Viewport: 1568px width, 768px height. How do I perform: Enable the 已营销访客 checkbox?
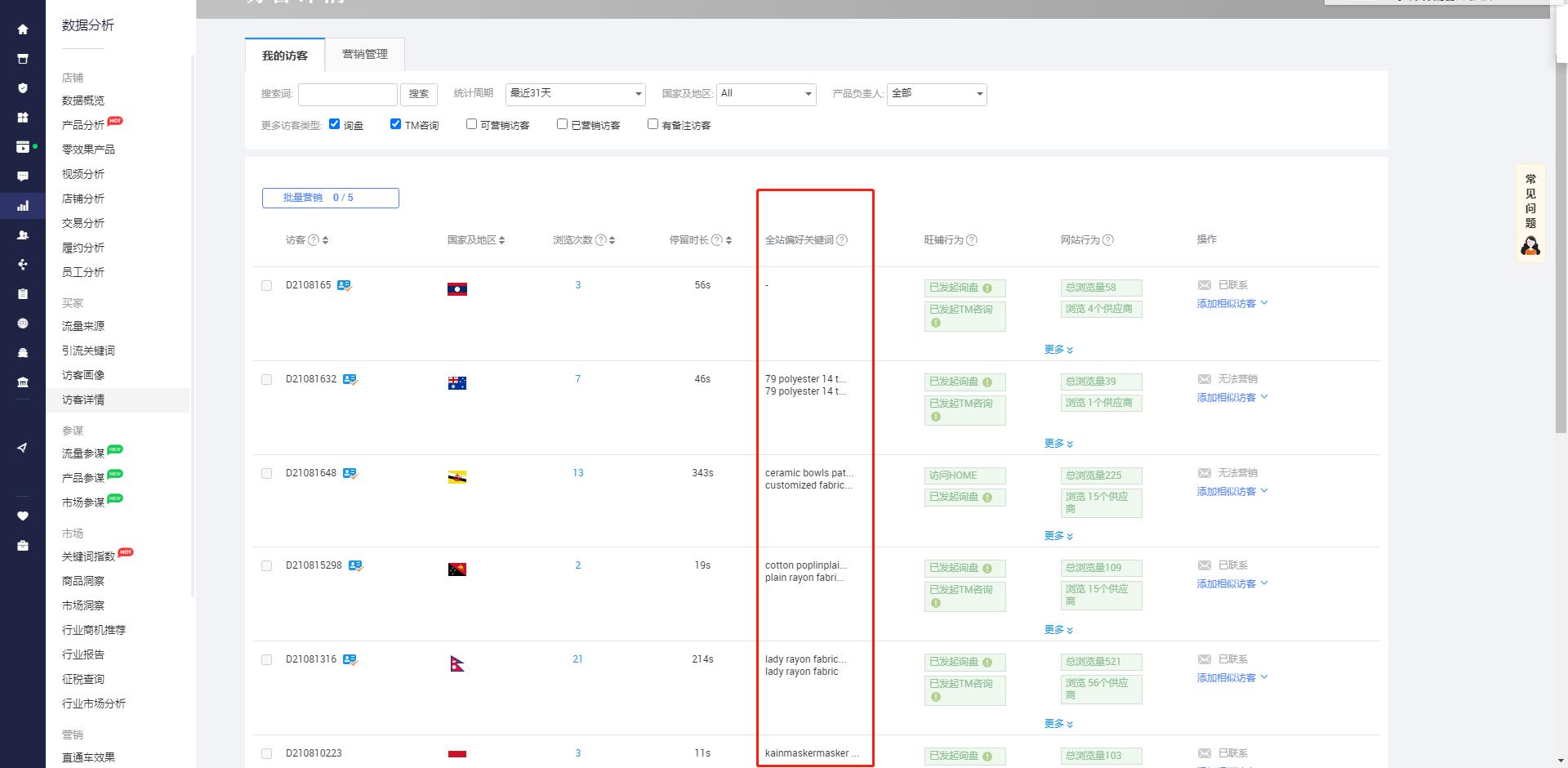(x=562, y=124)
